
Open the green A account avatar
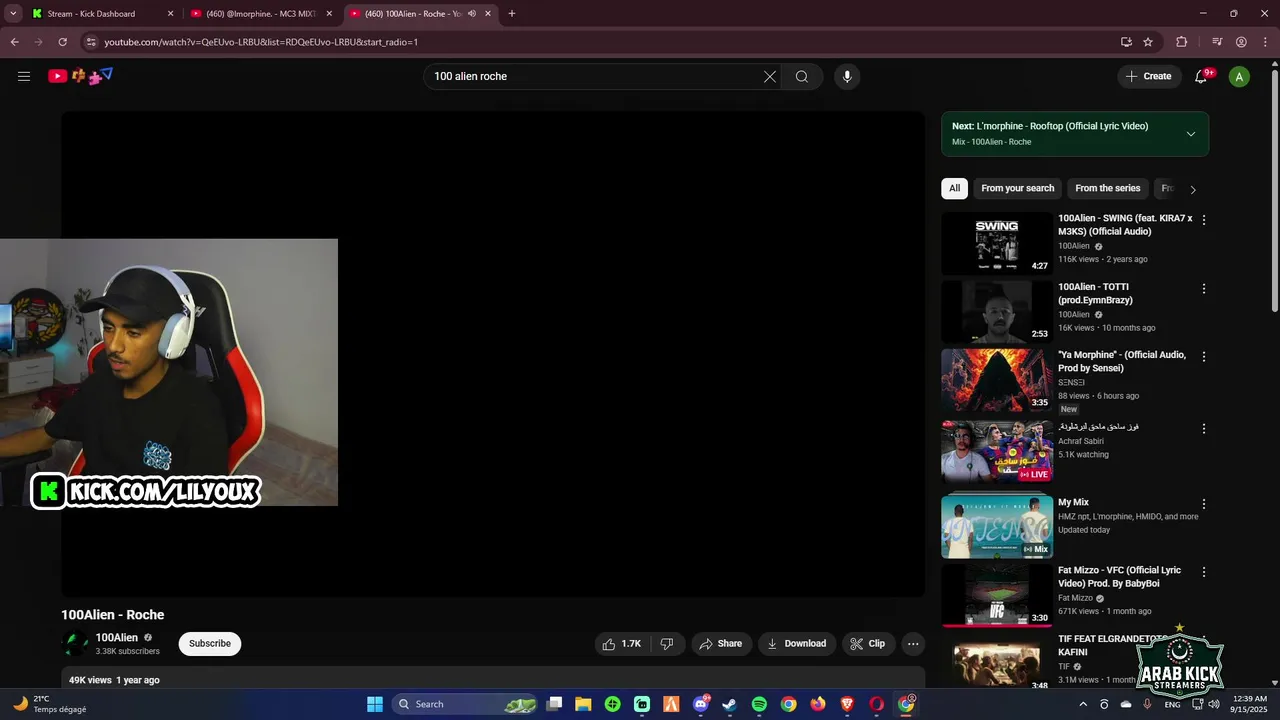pyautogui.click(x=1239, y=76)
